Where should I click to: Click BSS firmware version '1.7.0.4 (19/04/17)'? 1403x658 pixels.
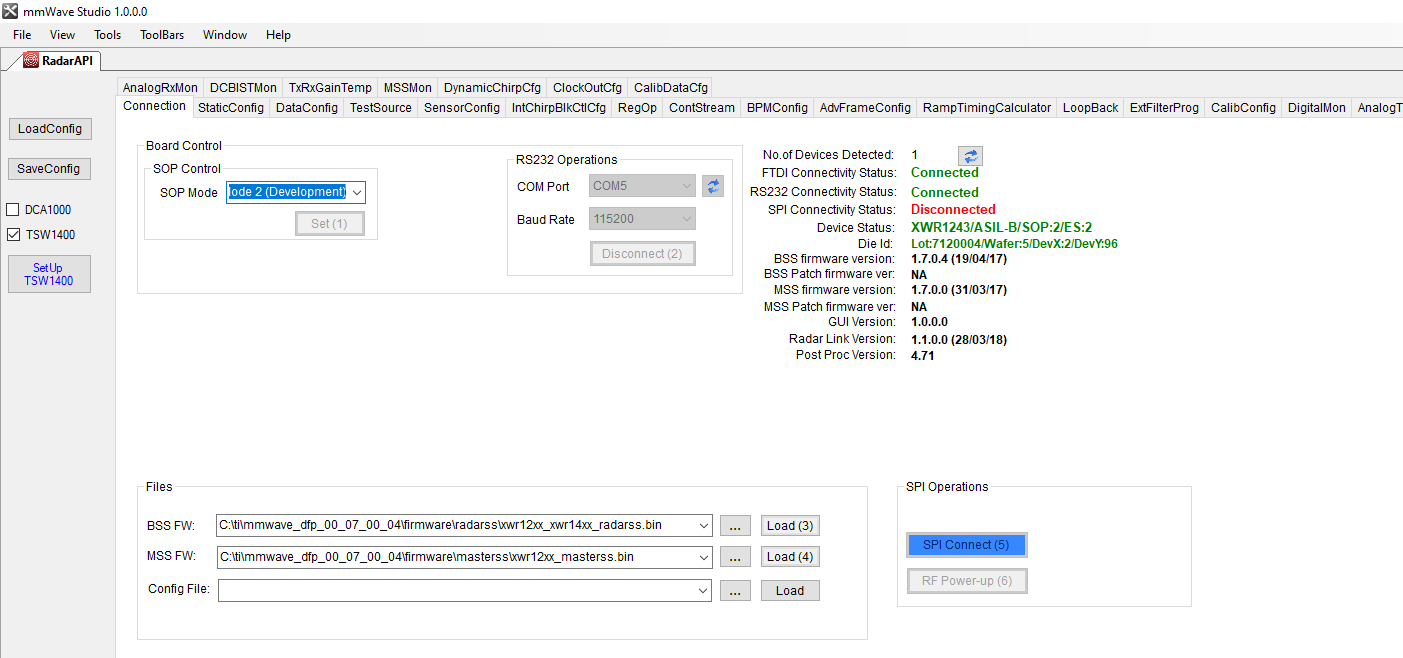coord(959,259)
